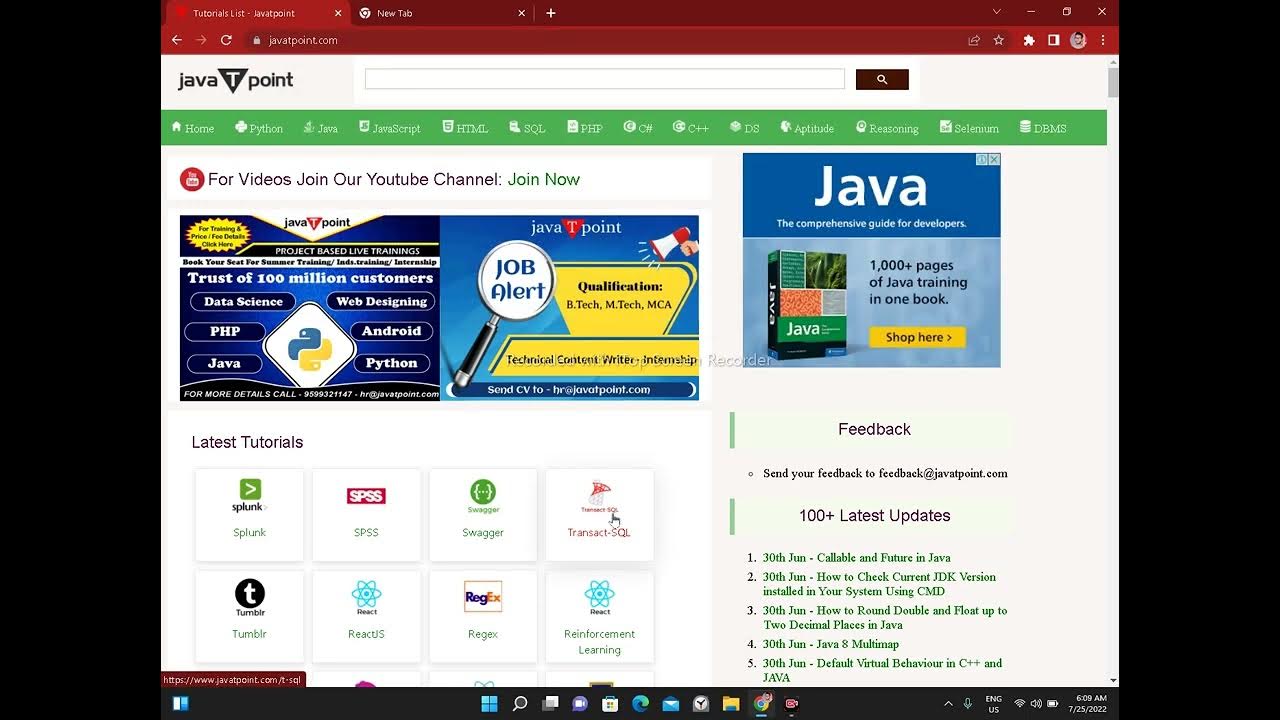Open C++ in the nav bar
This screenshot has height=720, width=1280.
691,128
